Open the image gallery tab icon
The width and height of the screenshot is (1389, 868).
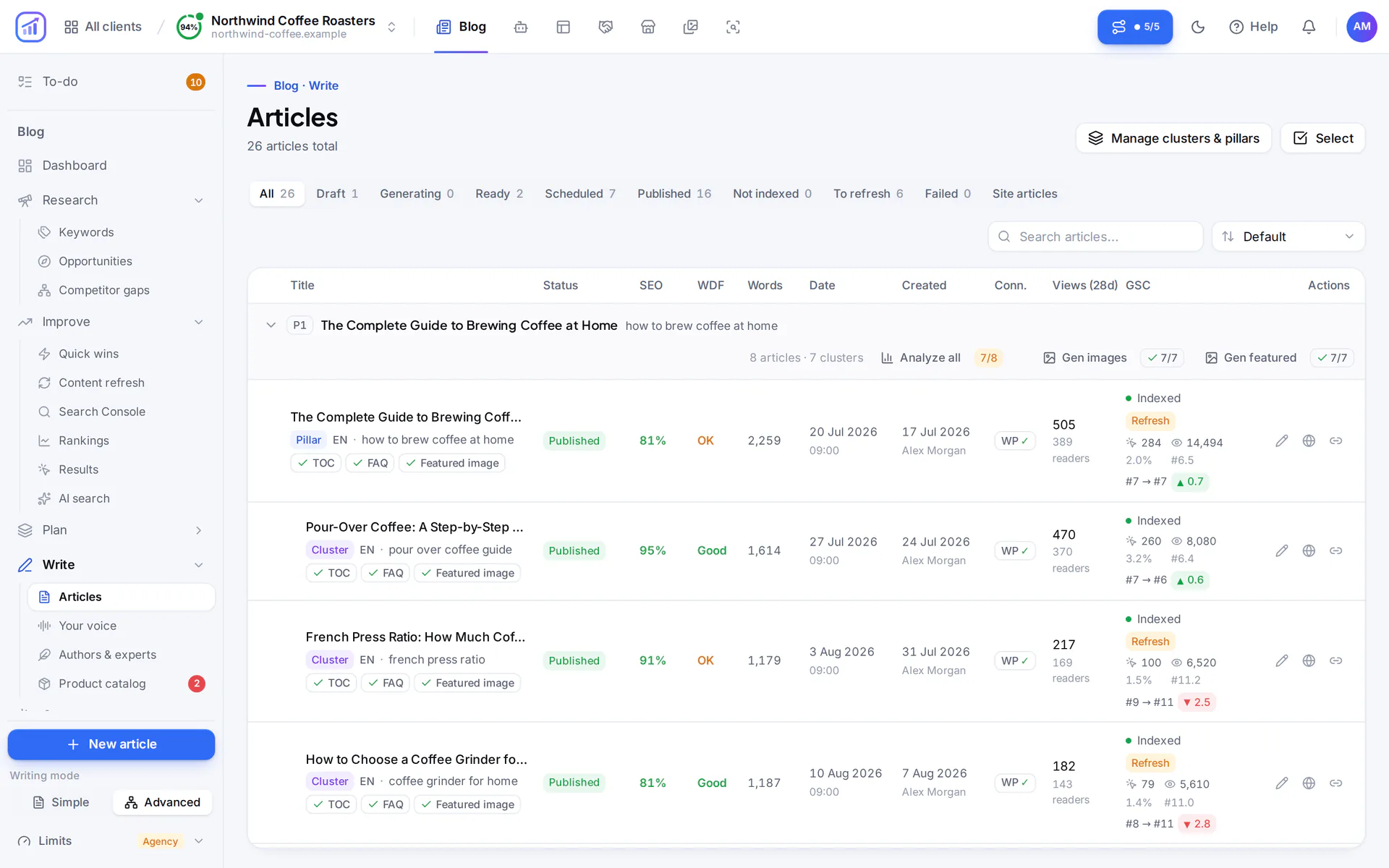691,27
